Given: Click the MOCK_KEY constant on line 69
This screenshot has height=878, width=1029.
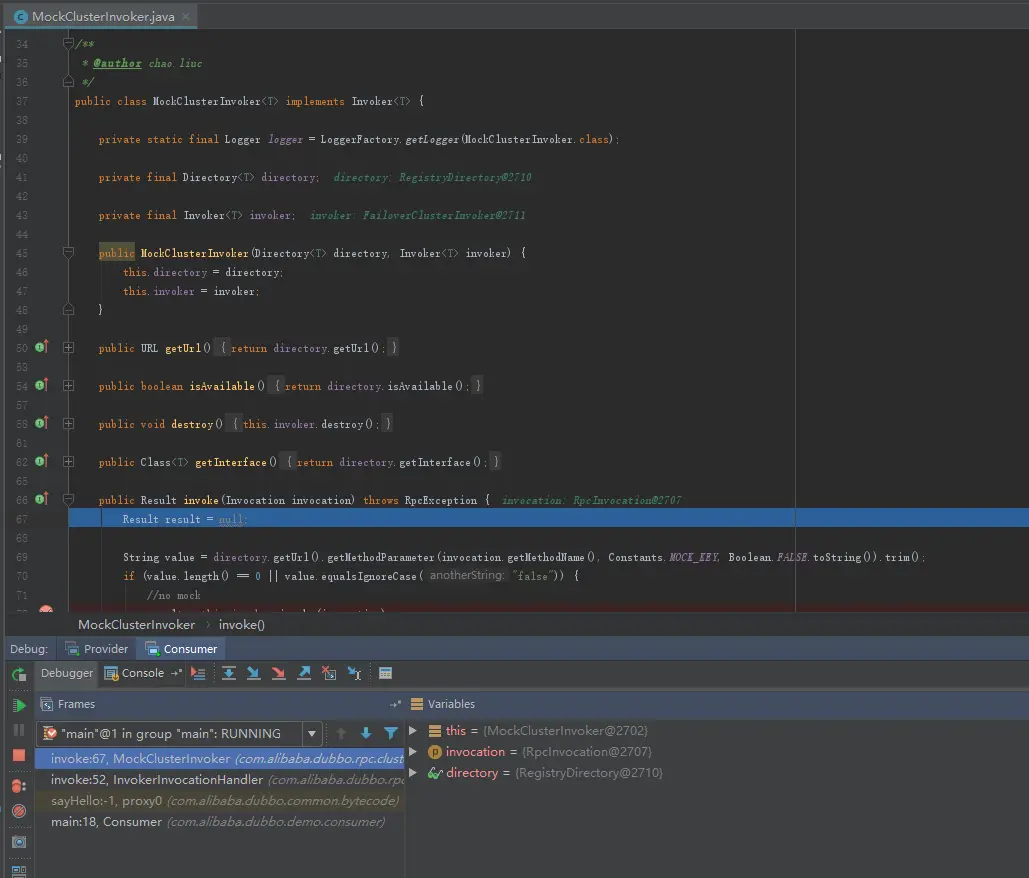Looking at the screenshot, I should pyautogui.click(x=694, y=557).
